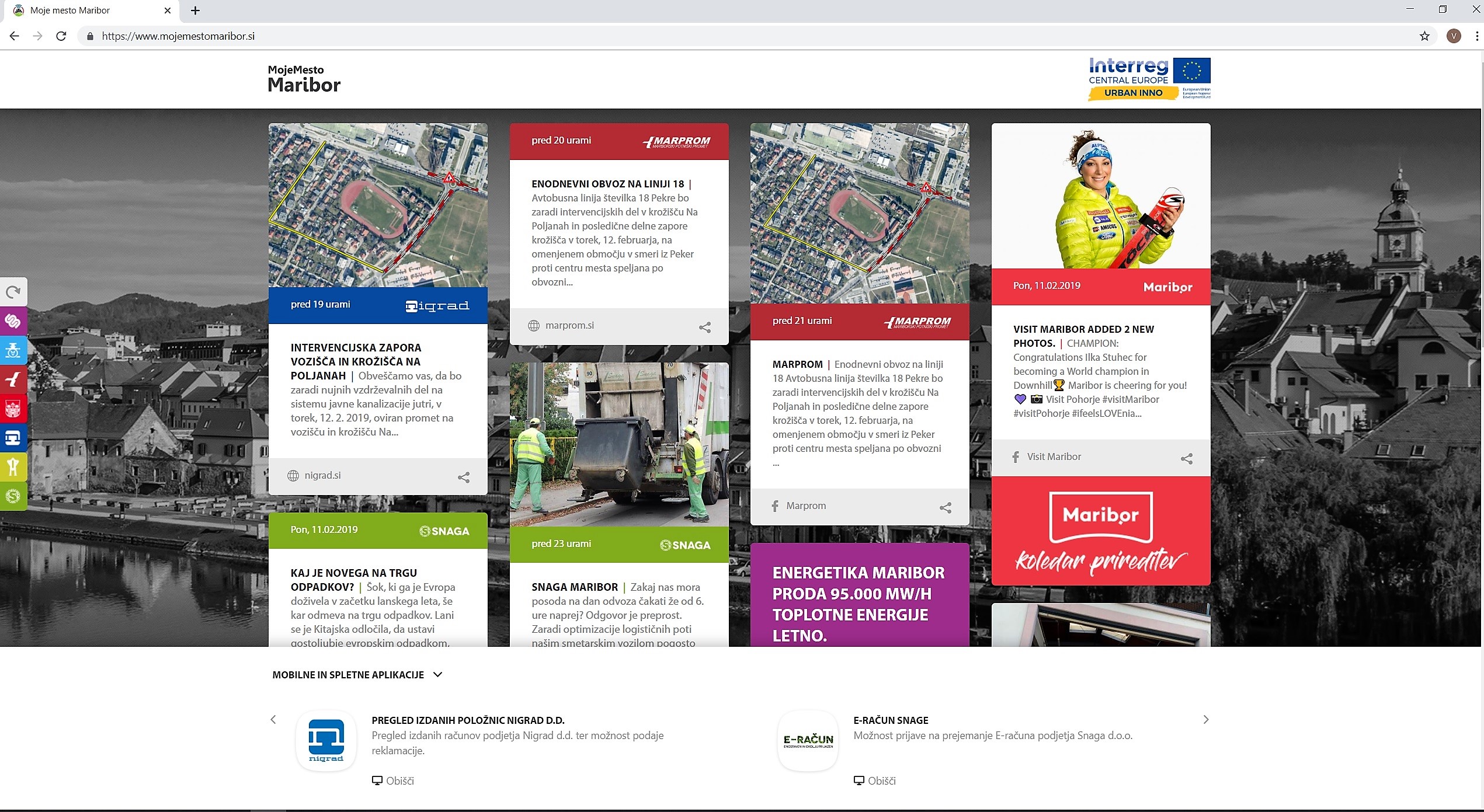Click Obišči under Nigrad položnic app
Viewport: 1484px width, 812px height.
point(393,781)
